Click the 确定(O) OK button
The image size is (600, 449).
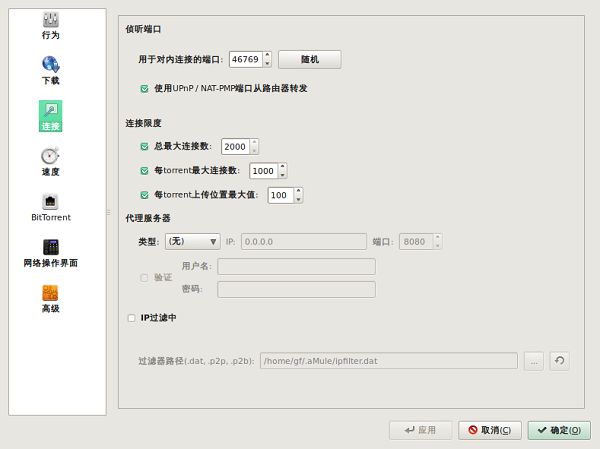pyautogui.click(x=559, y=430)
